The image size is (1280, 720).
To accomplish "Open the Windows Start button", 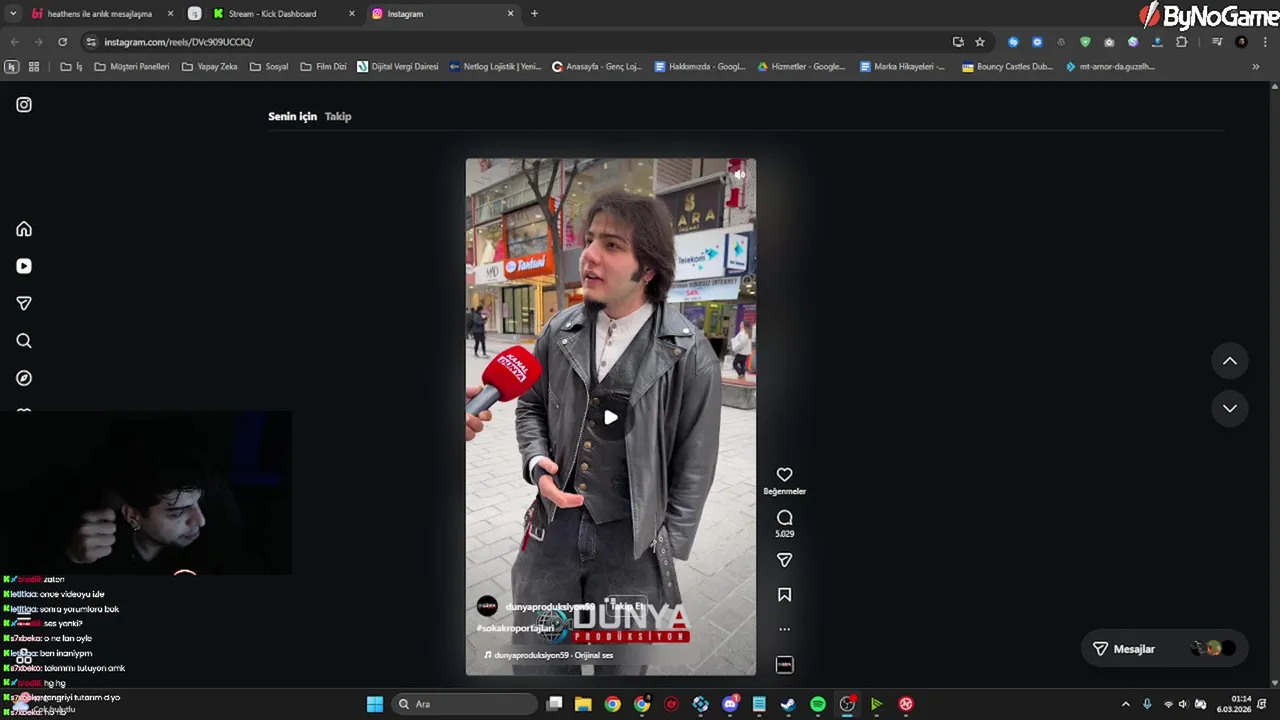I will [x=375, y=704].
